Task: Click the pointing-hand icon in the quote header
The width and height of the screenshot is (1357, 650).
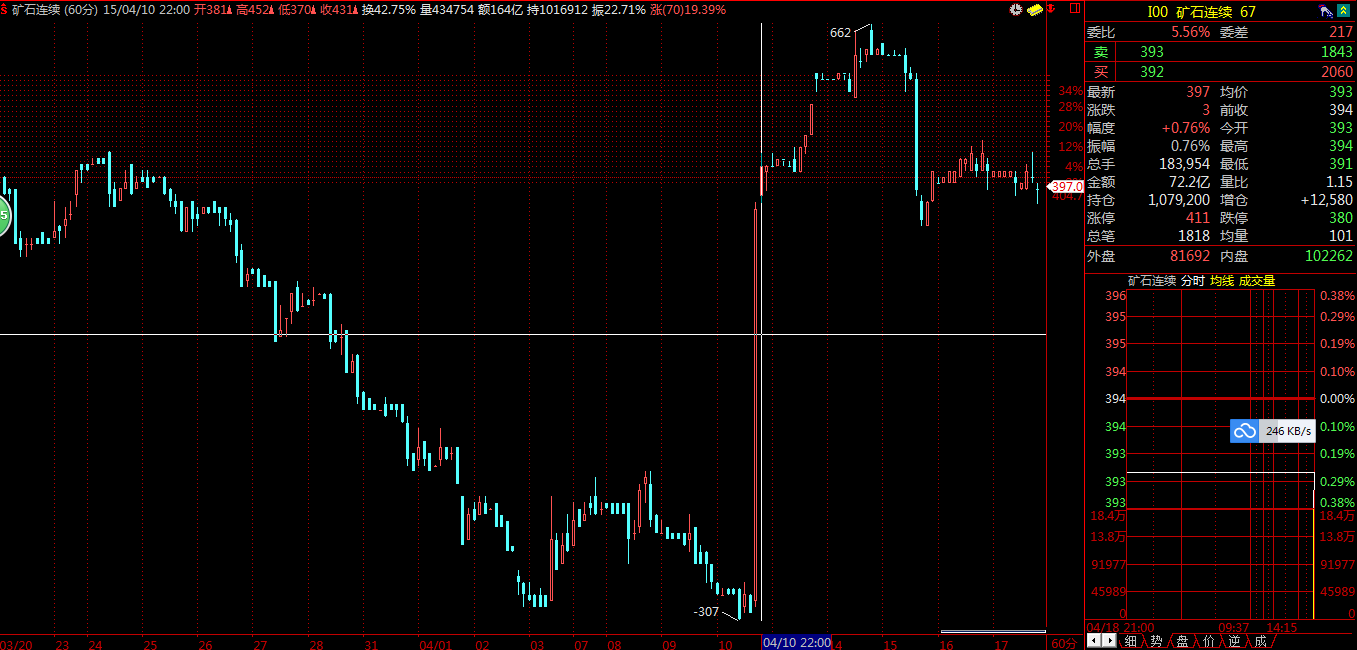Action: (1326, 12)
